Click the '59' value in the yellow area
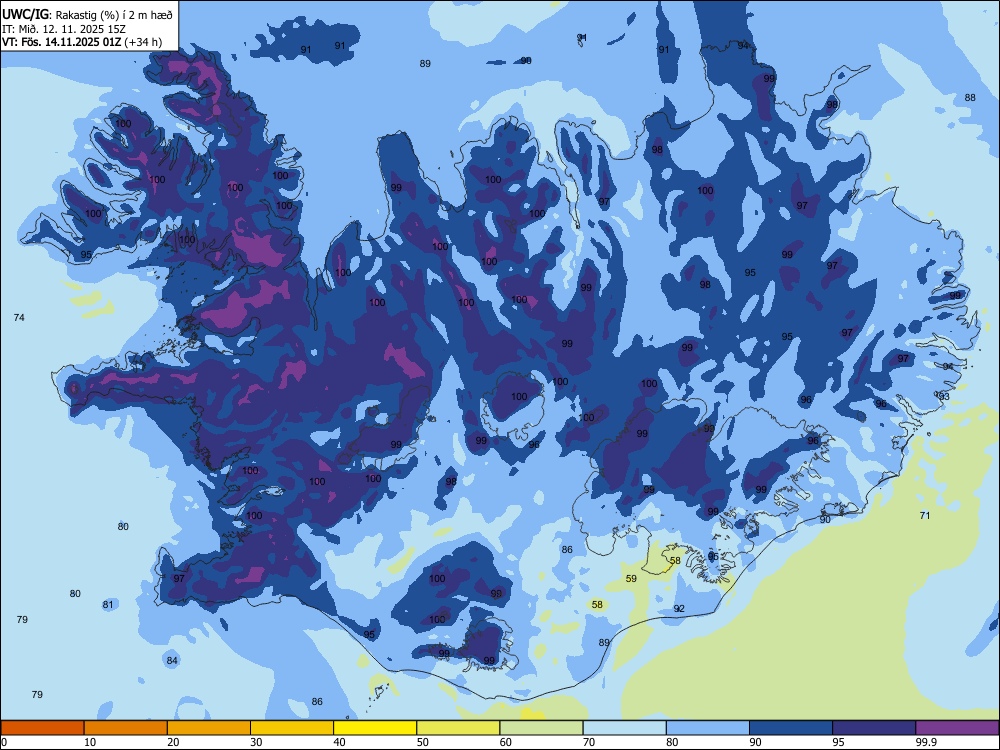The width and height of the screenshot is (1000, 750). (x=631, y=578)
